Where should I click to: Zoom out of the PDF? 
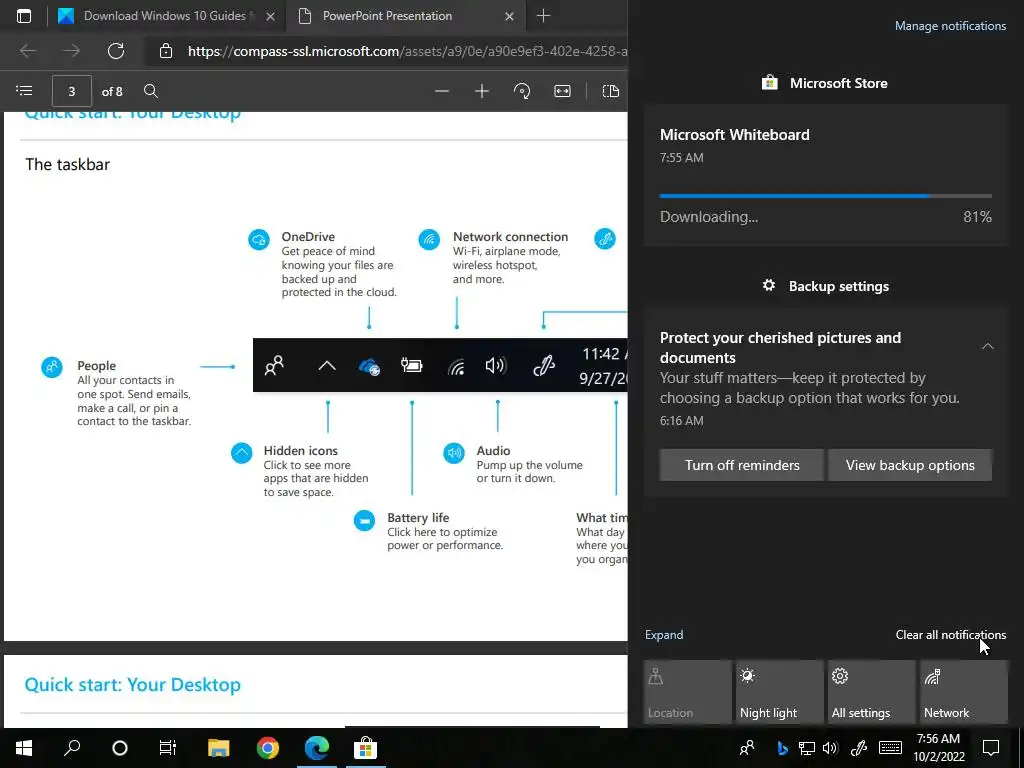(x=441, y=91)
